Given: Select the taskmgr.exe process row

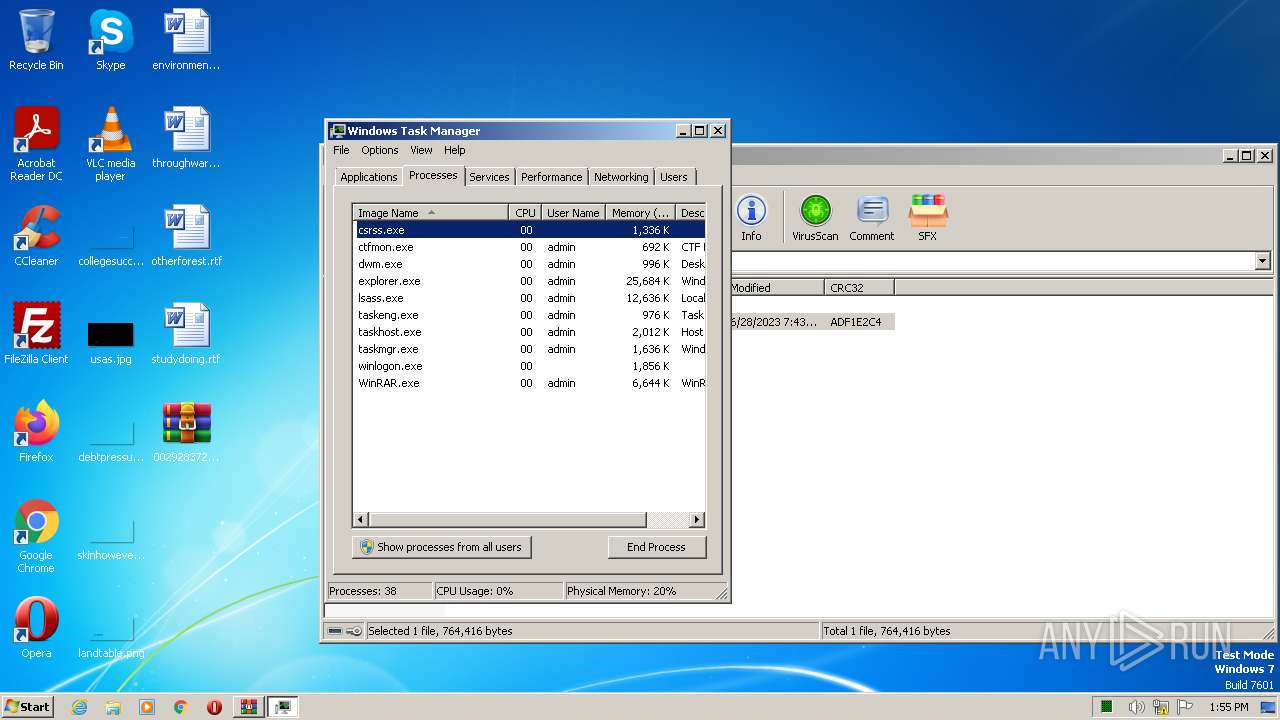Looking at the screenshot, I should pos(529,349).
